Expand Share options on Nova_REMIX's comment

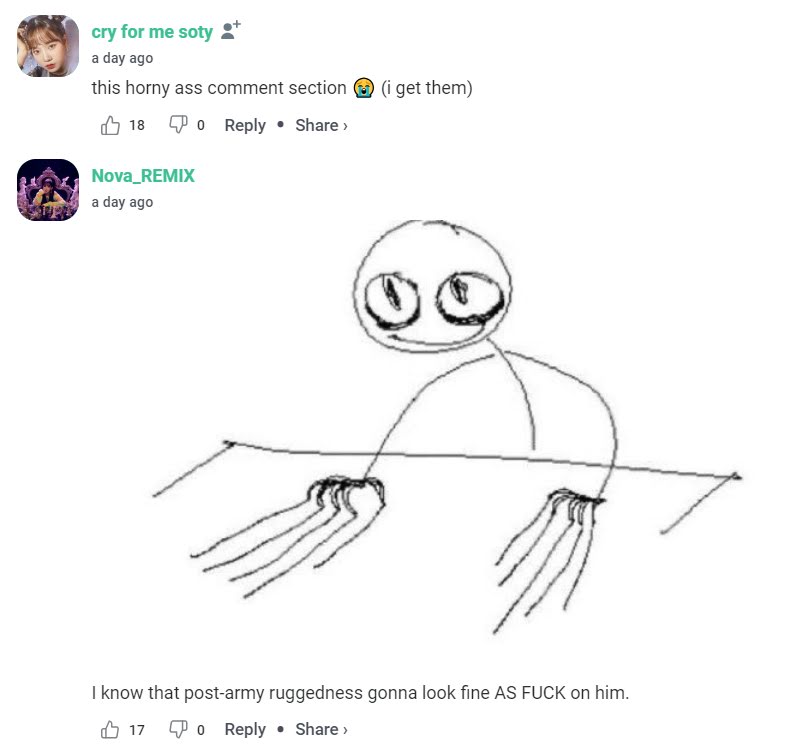pos(321,729)
